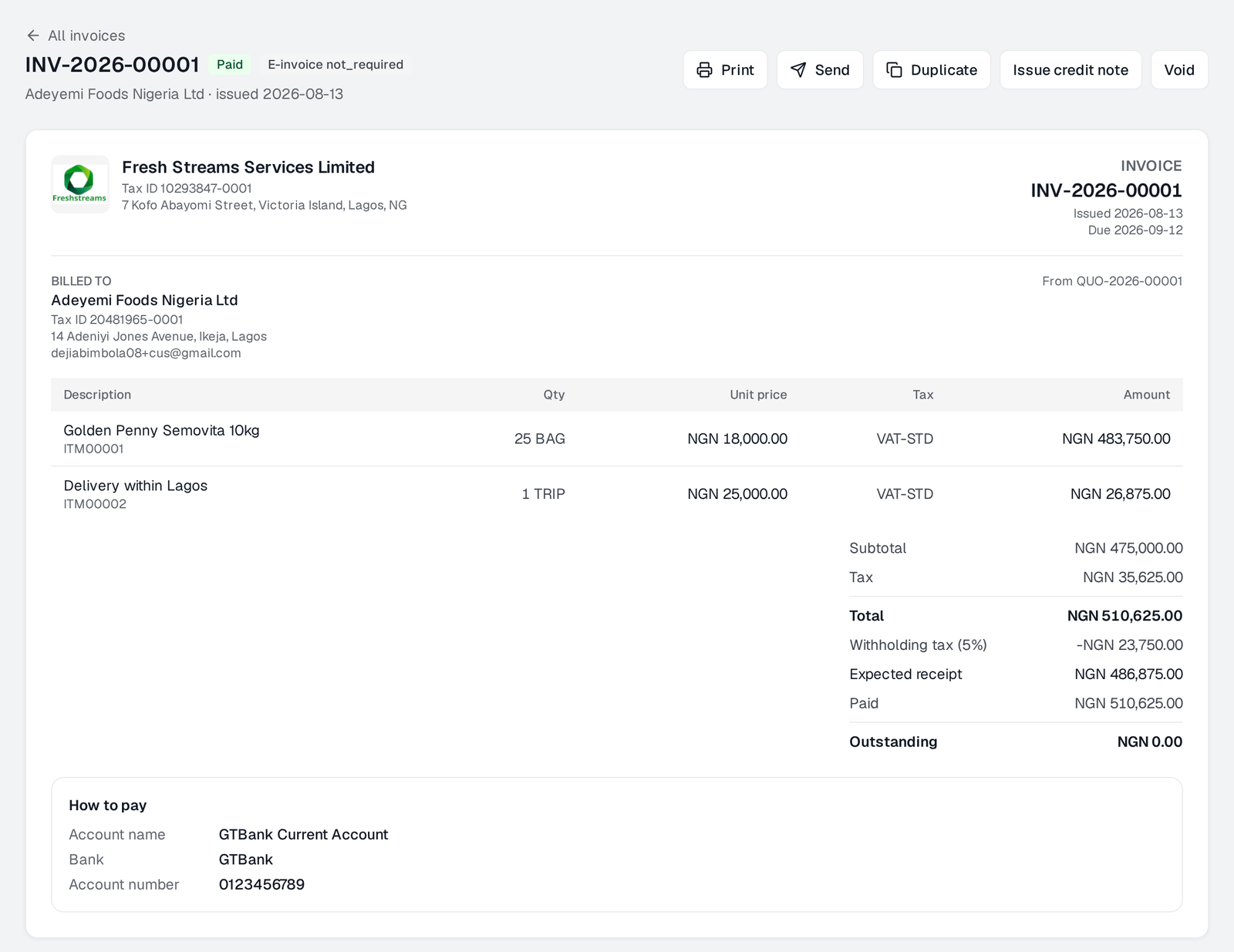Click amount NGN 26,875.00
1234x952 pixels.
tap(1121, 495)
